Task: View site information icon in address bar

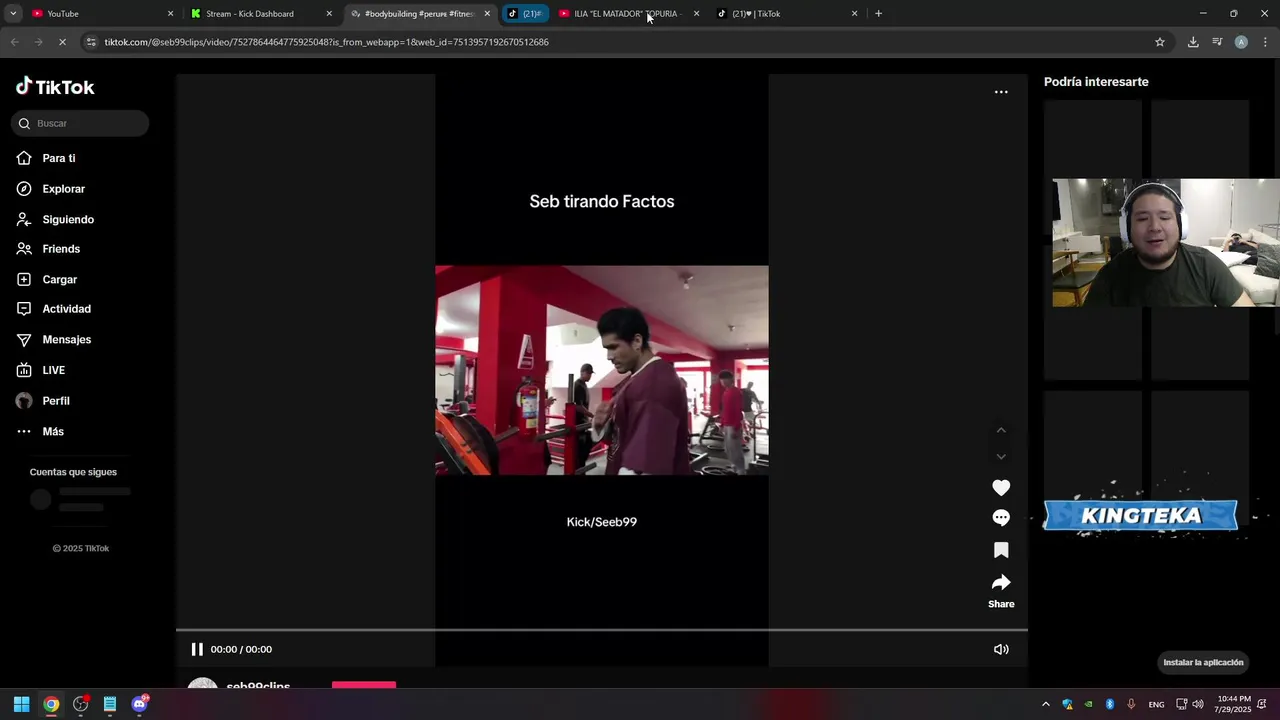Action: pyautogui.click(x=91, y=42)
